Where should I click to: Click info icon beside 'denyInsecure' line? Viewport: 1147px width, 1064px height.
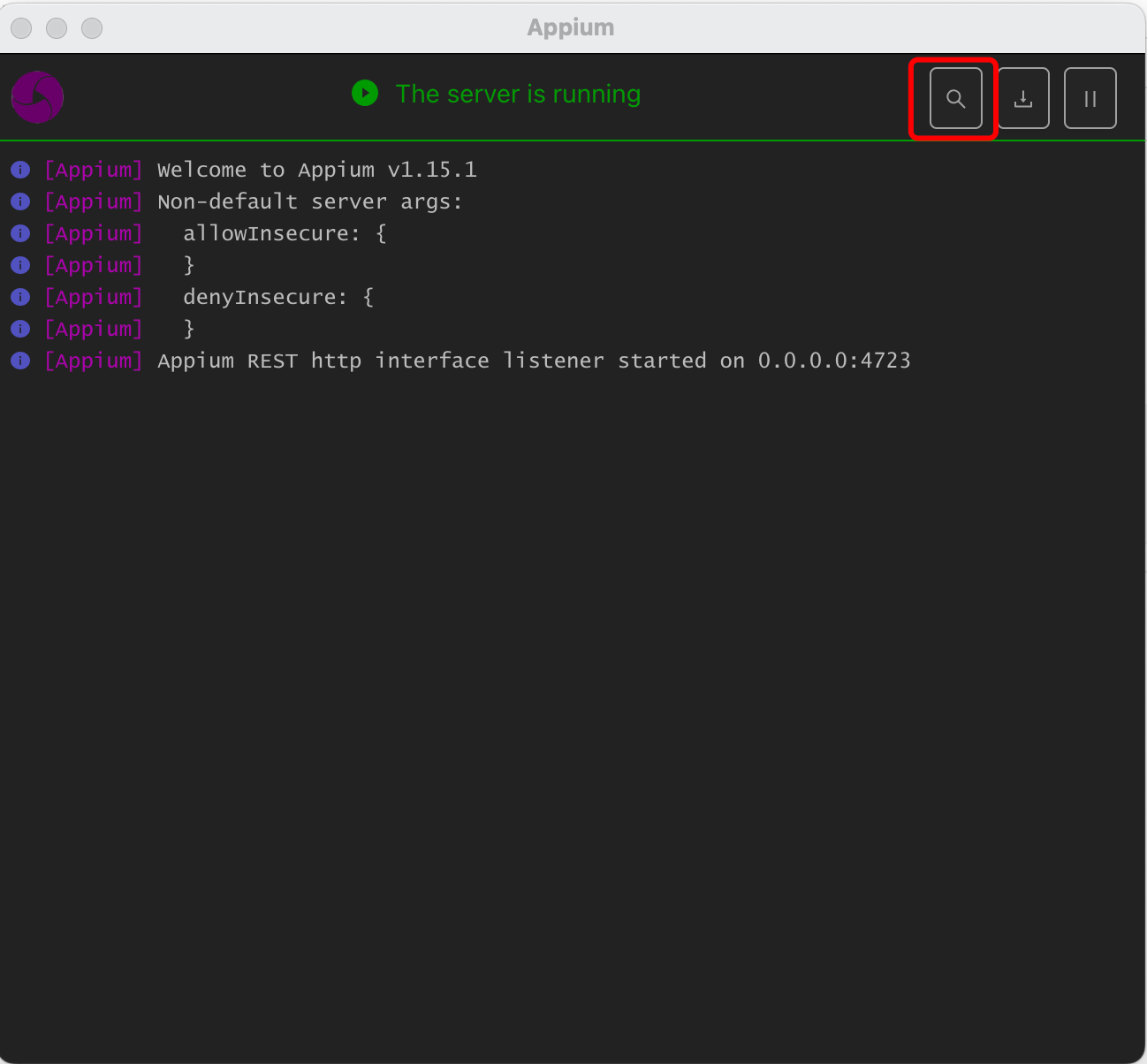(20, 297)
